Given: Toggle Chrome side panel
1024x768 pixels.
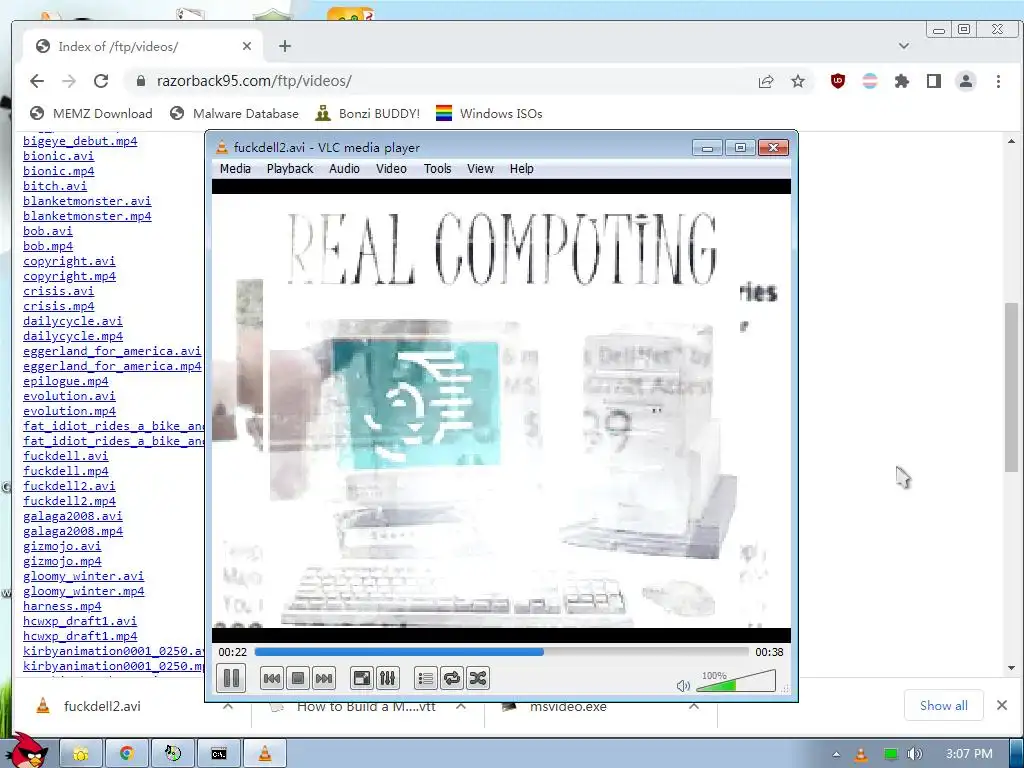Looking at the screenshot, I should (x=934, y=81).
